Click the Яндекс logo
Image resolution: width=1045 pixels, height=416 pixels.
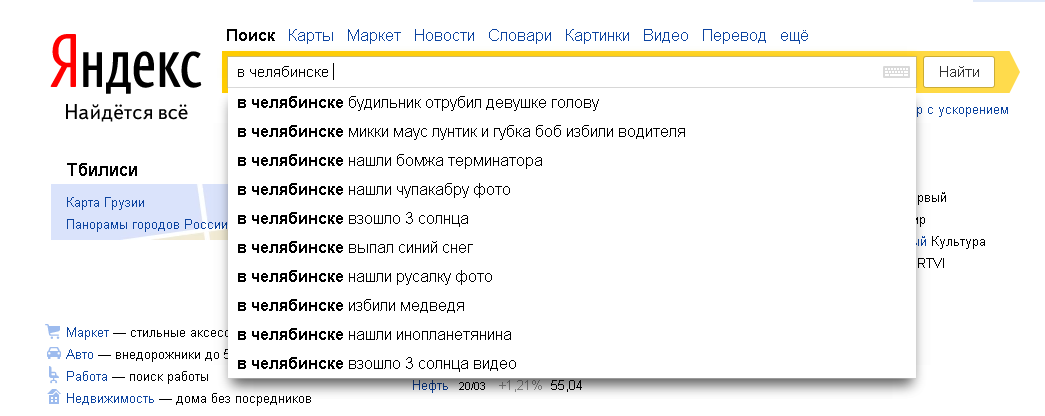click(x=125, y=65)
